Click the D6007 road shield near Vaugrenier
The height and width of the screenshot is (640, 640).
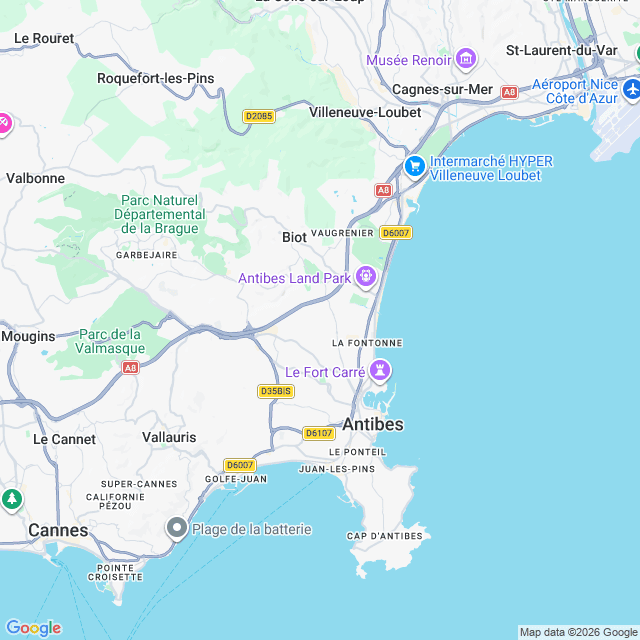(x=396, y=233)
